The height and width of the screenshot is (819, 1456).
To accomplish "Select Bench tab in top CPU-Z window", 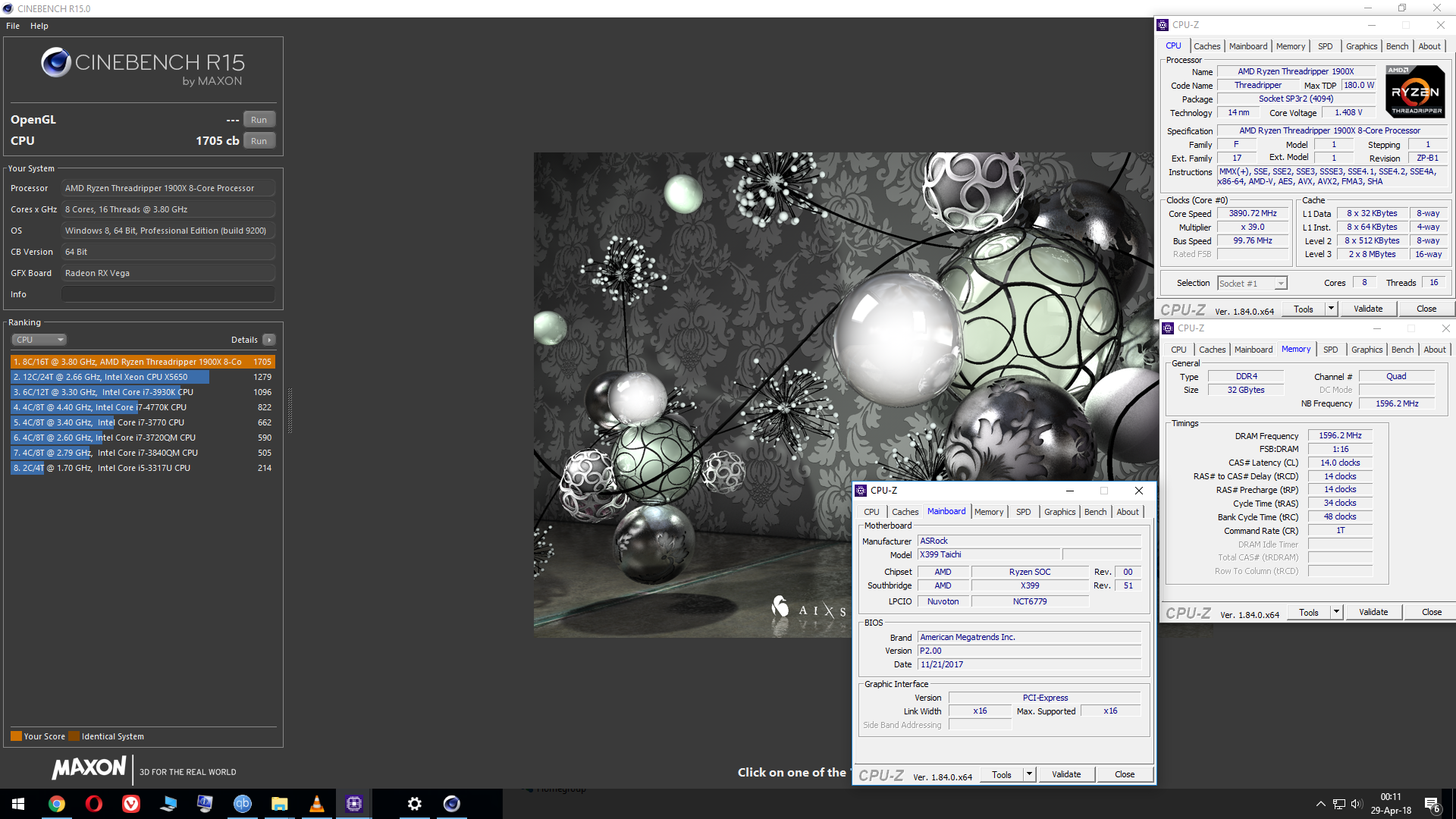I will pos(1397,46).
